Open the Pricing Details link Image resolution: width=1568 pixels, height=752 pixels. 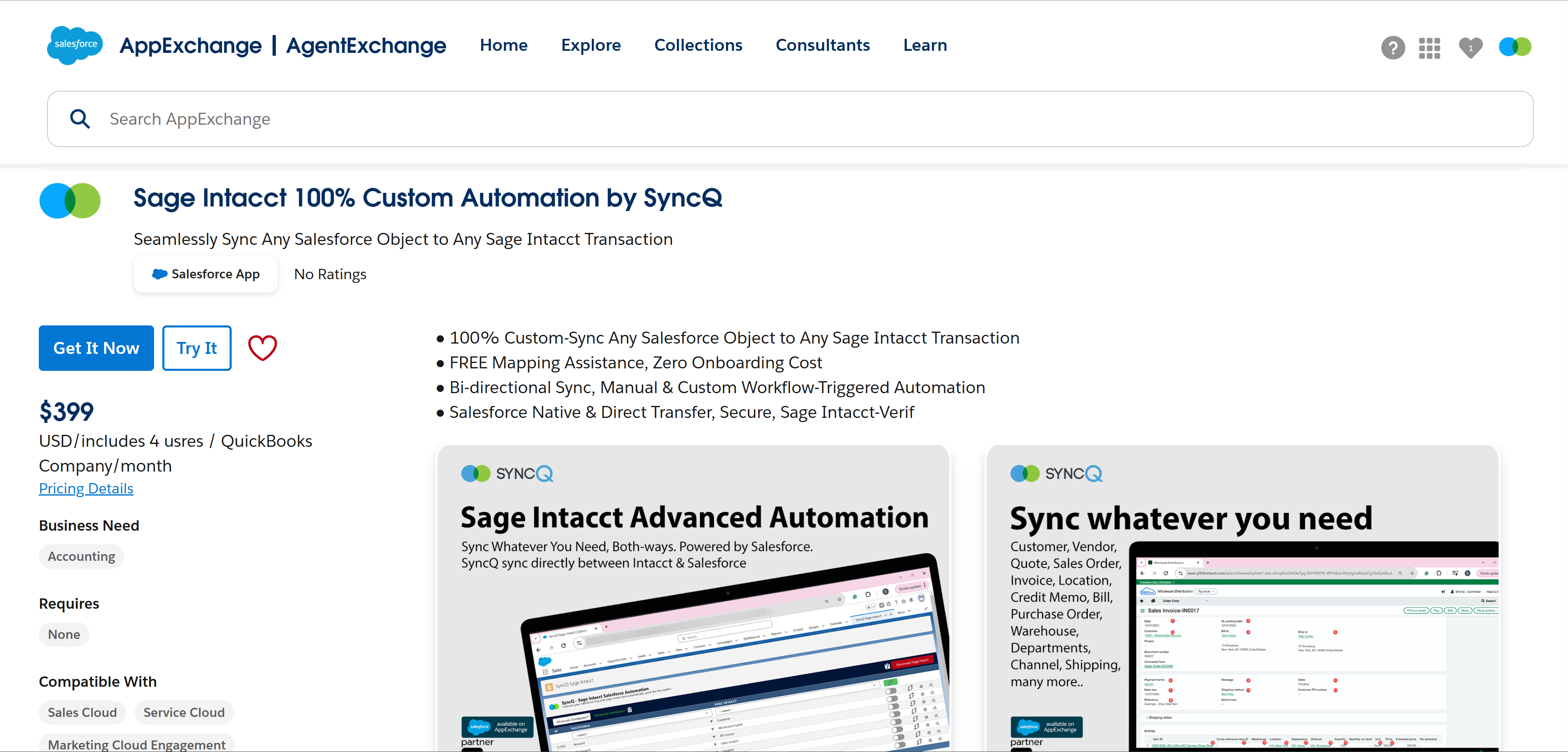86,489
